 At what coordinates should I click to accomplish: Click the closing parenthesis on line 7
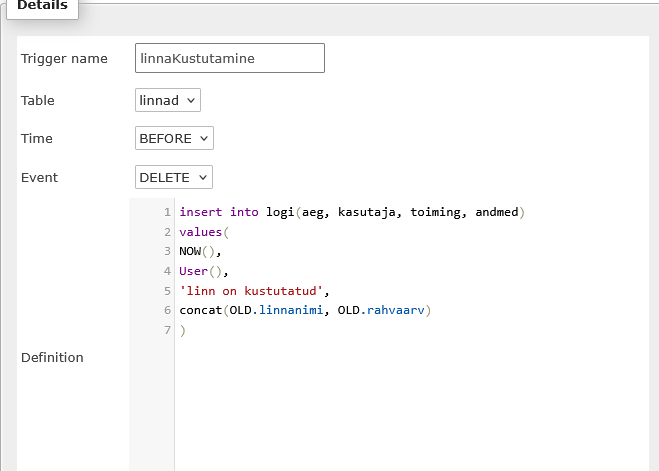[x=182, y=330]
